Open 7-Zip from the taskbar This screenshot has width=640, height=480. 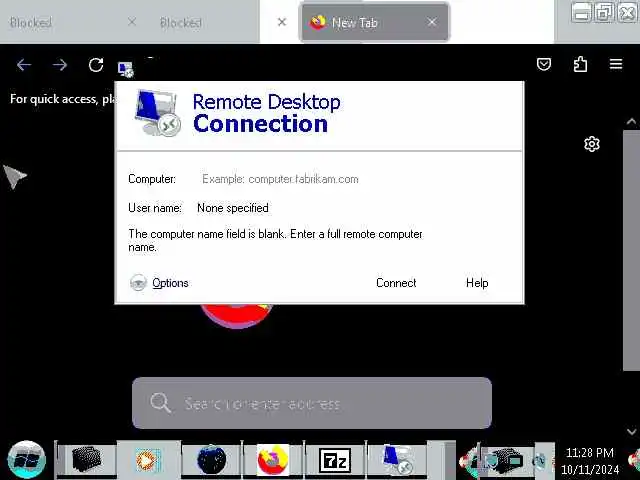pos(335,460)
